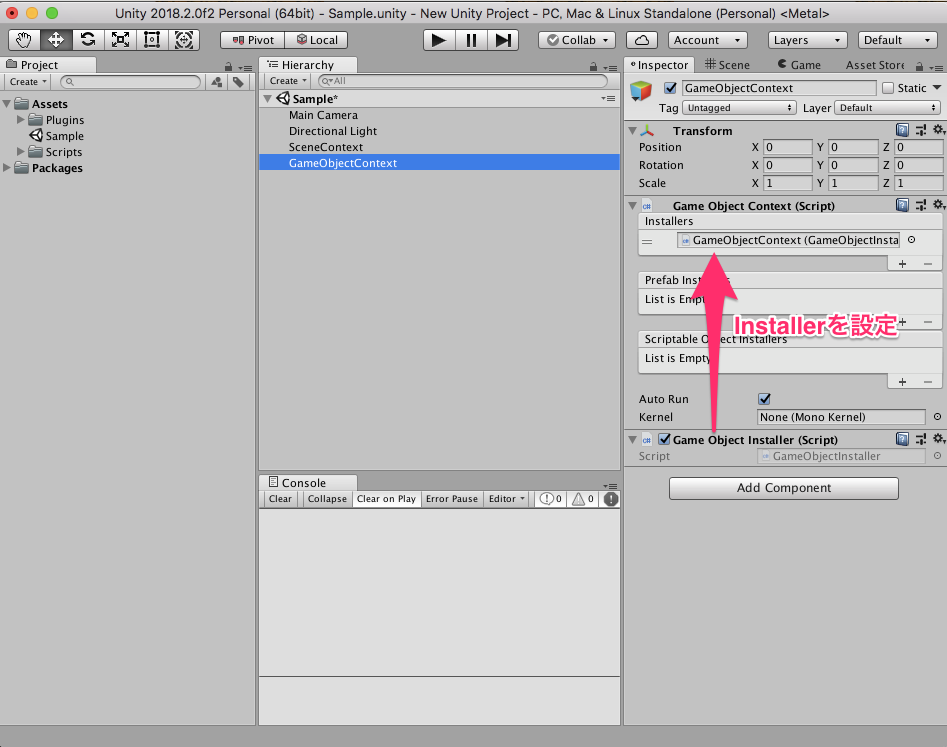Open the cloud Services button

(x=642, y=40)
